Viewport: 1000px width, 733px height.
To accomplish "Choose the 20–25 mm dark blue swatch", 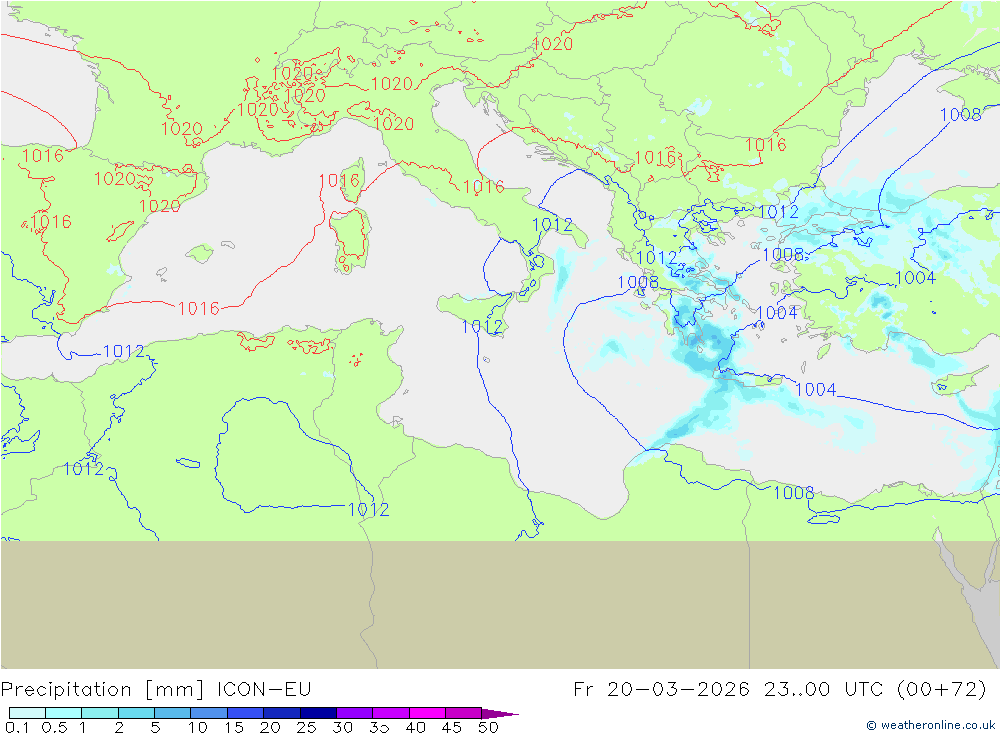I will click(x=281, y=713).
